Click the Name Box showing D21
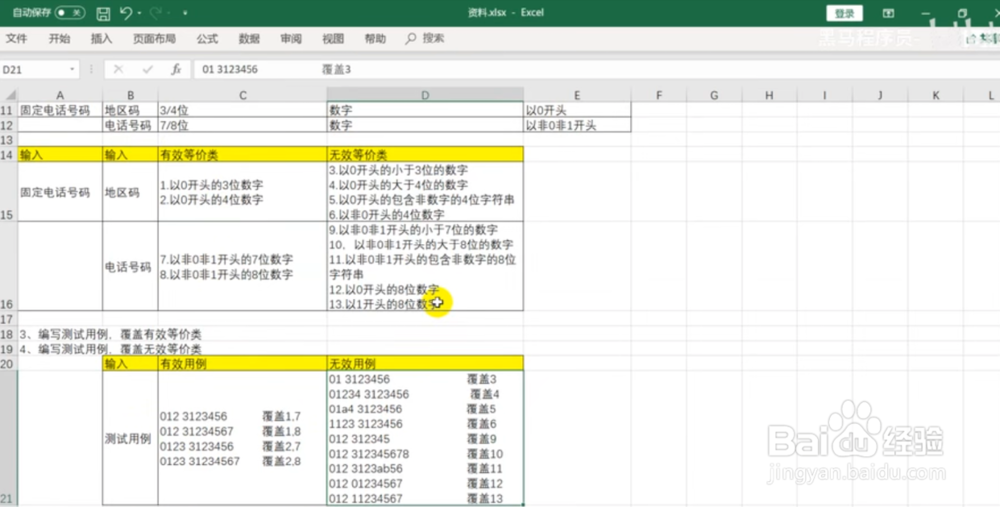This screenshot has height=507, width=1000. pyautogui.click(x=33, y=70)
